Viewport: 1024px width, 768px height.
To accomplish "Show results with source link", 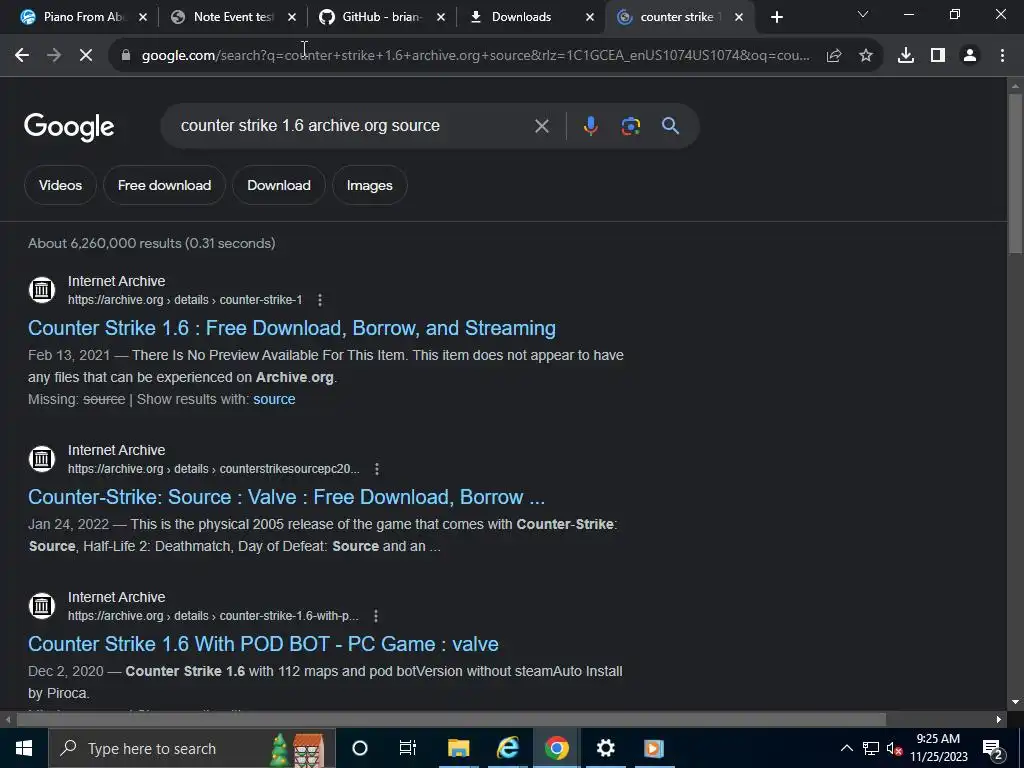I will pos(274,399).
